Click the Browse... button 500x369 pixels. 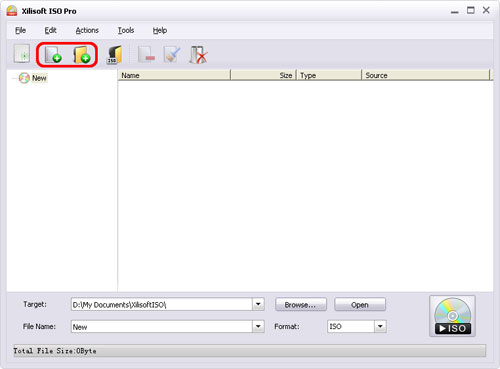[x=301, y=305]
